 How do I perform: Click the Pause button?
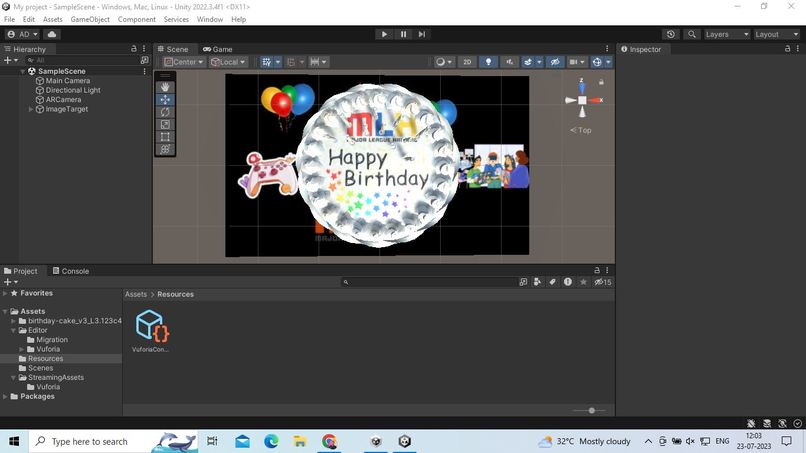[404, 34]
